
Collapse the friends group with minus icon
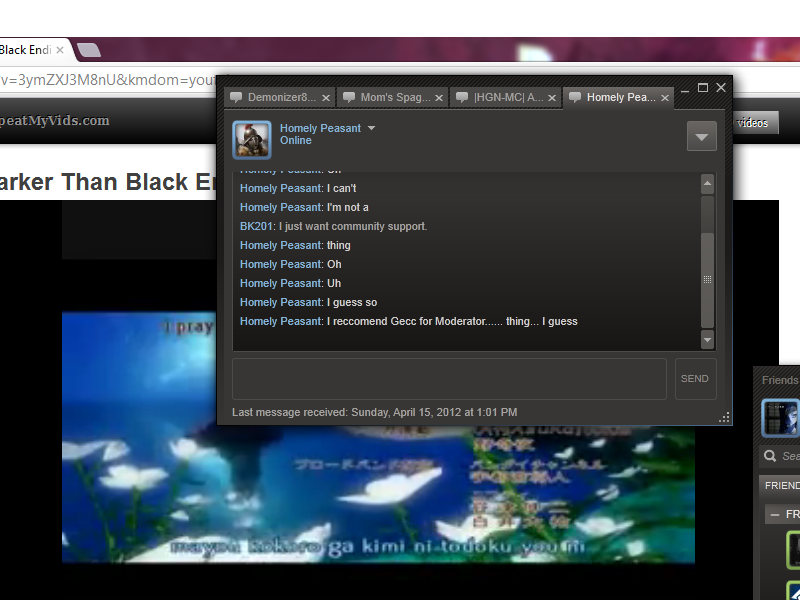click(x=774, y=515)
